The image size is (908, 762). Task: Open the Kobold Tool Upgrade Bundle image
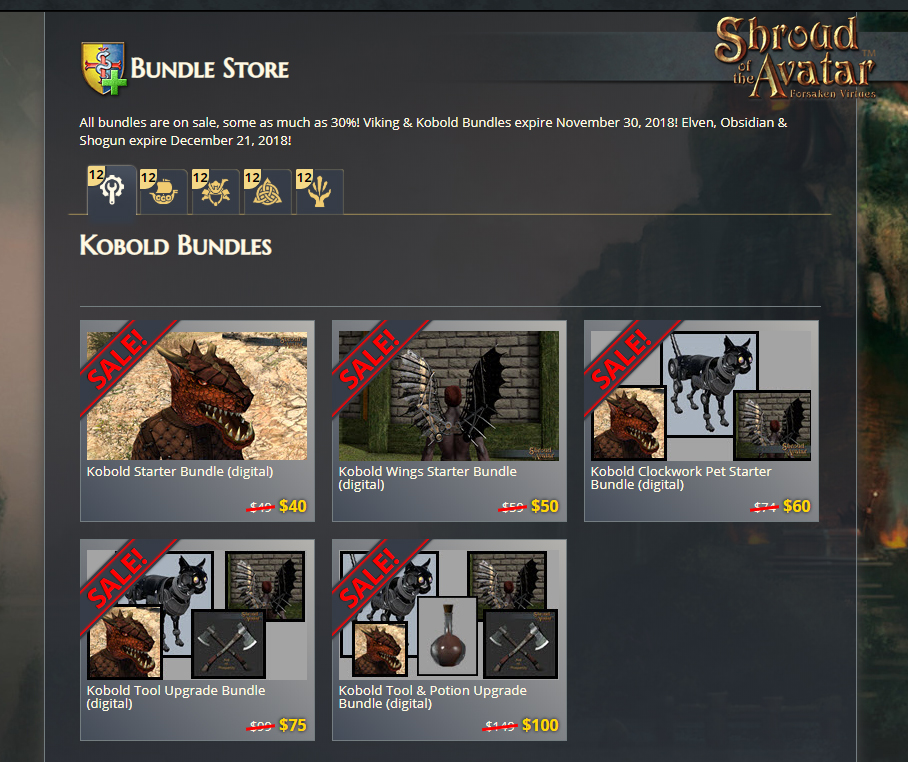pos(197,614)
